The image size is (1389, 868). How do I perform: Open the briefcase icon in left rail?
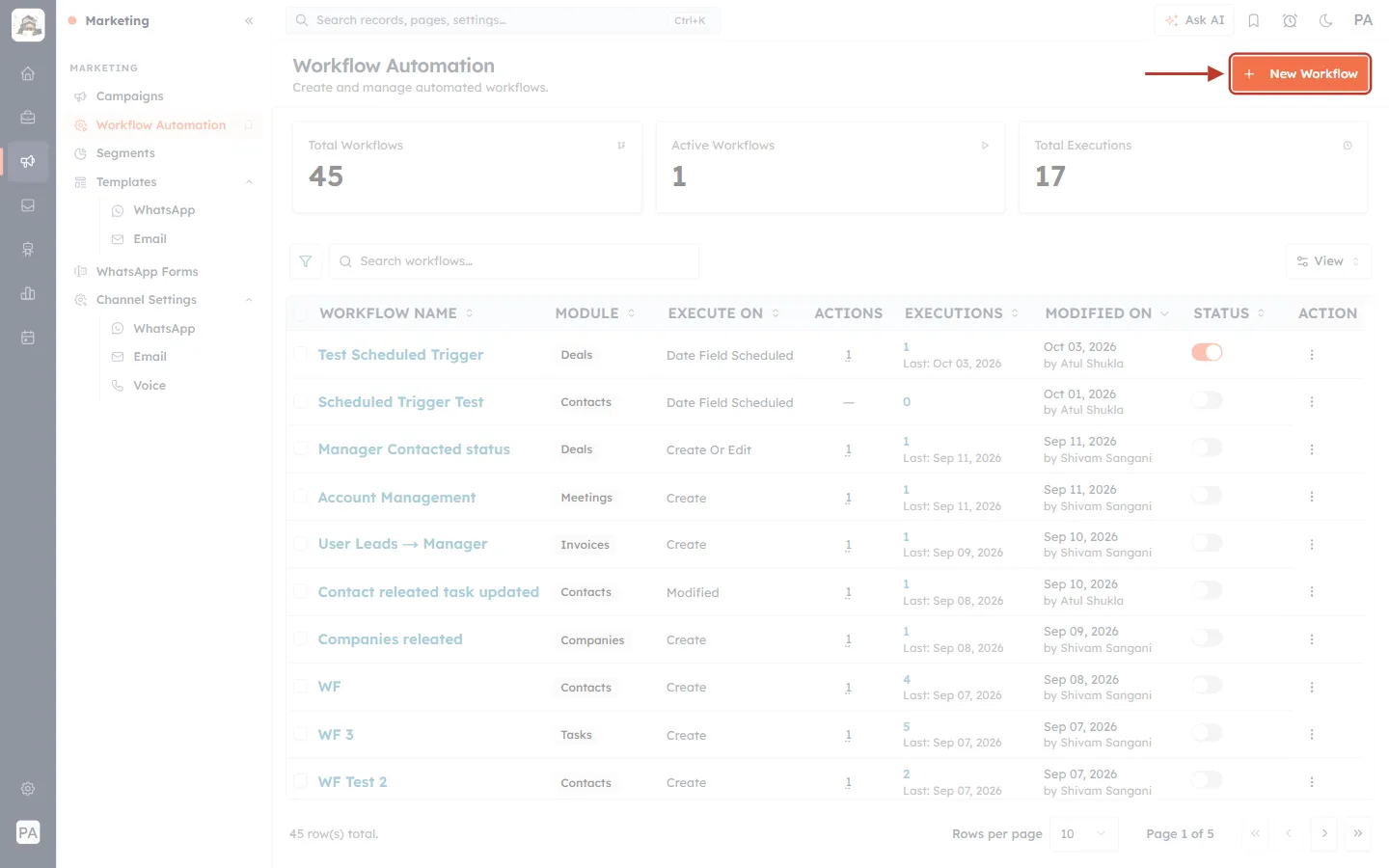pyautogui.click(x=28, y=117)
